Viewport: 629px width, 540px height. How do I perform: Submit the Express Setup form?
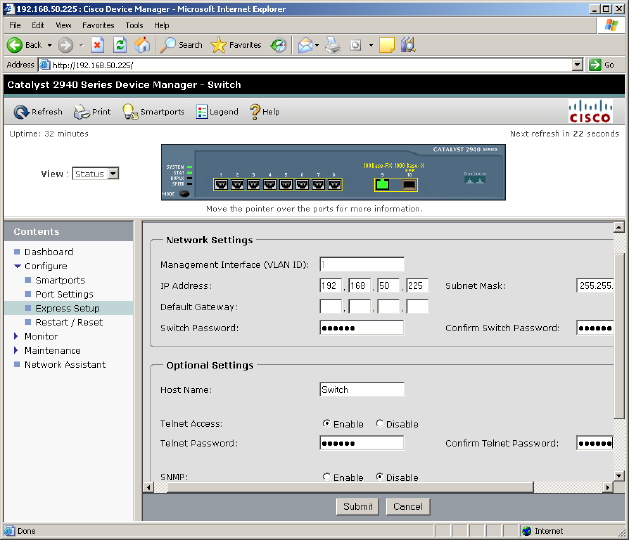coord(357,507)
